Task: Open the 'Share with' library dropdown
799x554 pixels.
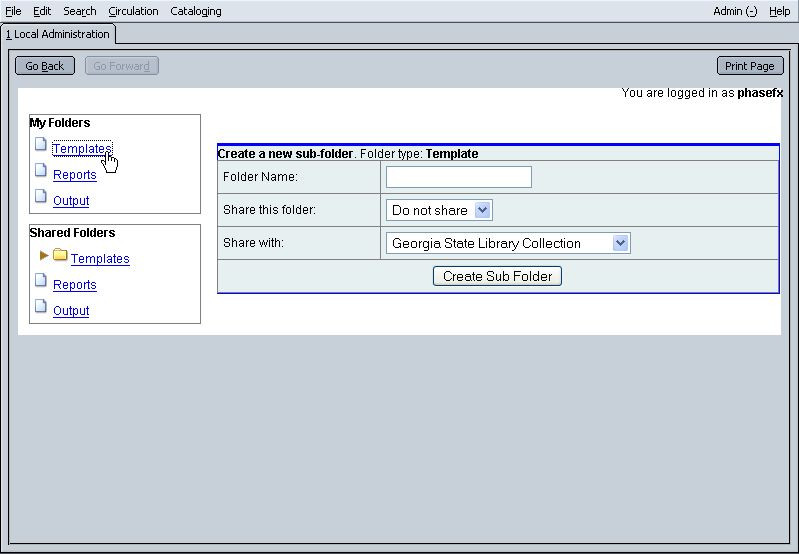Action: click(x=508, y=243)
